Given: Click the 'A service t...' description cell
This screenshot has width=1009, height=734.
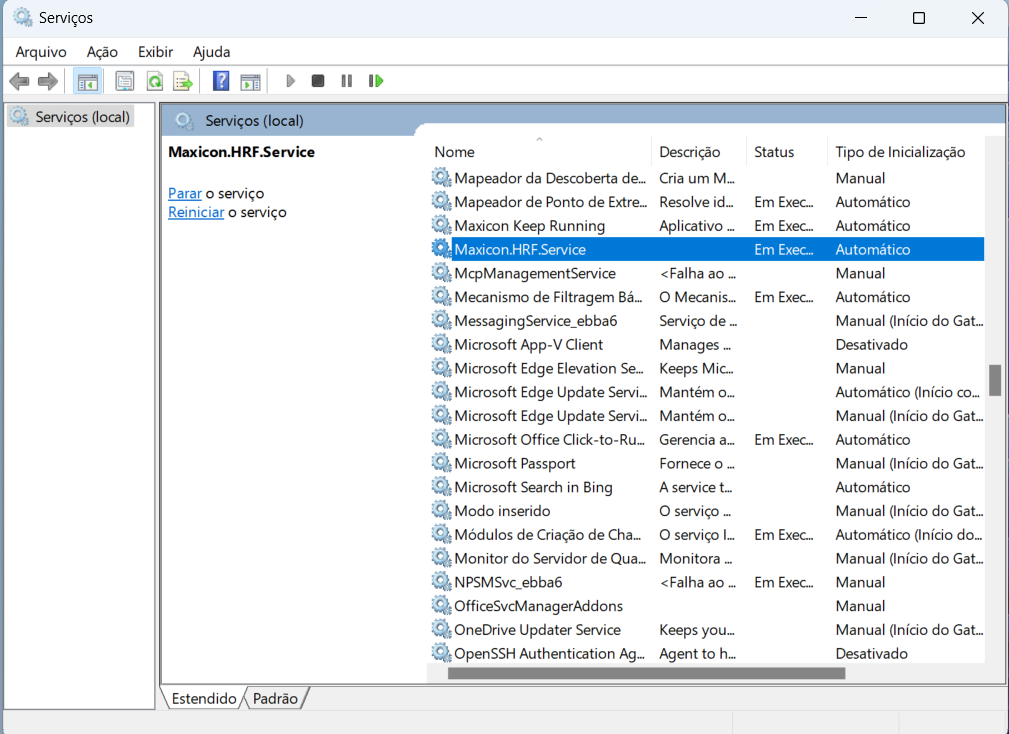Looking at the screenshot, I should pos(696,488).
